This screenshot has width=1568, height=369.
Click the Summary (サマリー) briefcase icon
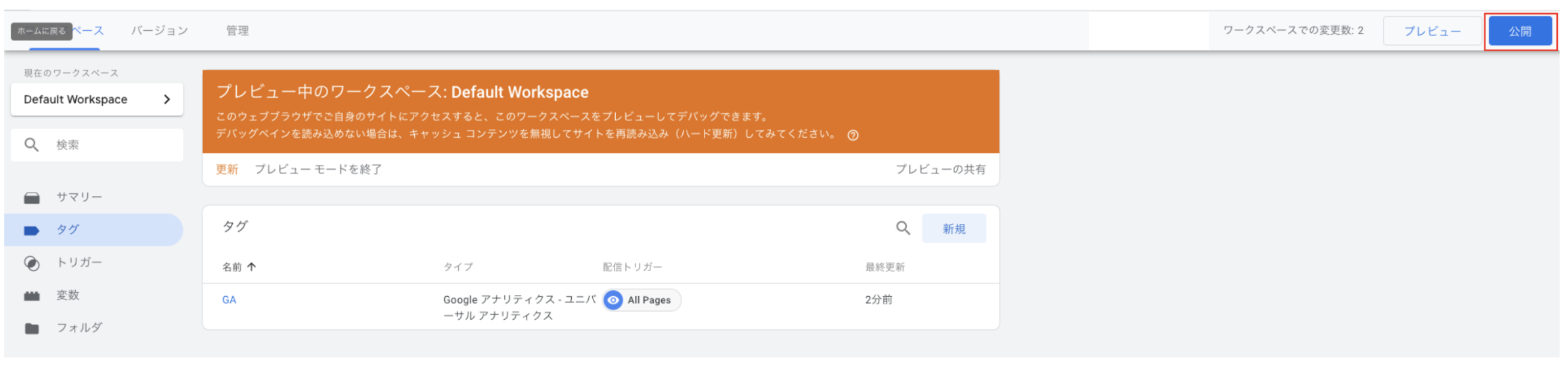tap(32, 197)
